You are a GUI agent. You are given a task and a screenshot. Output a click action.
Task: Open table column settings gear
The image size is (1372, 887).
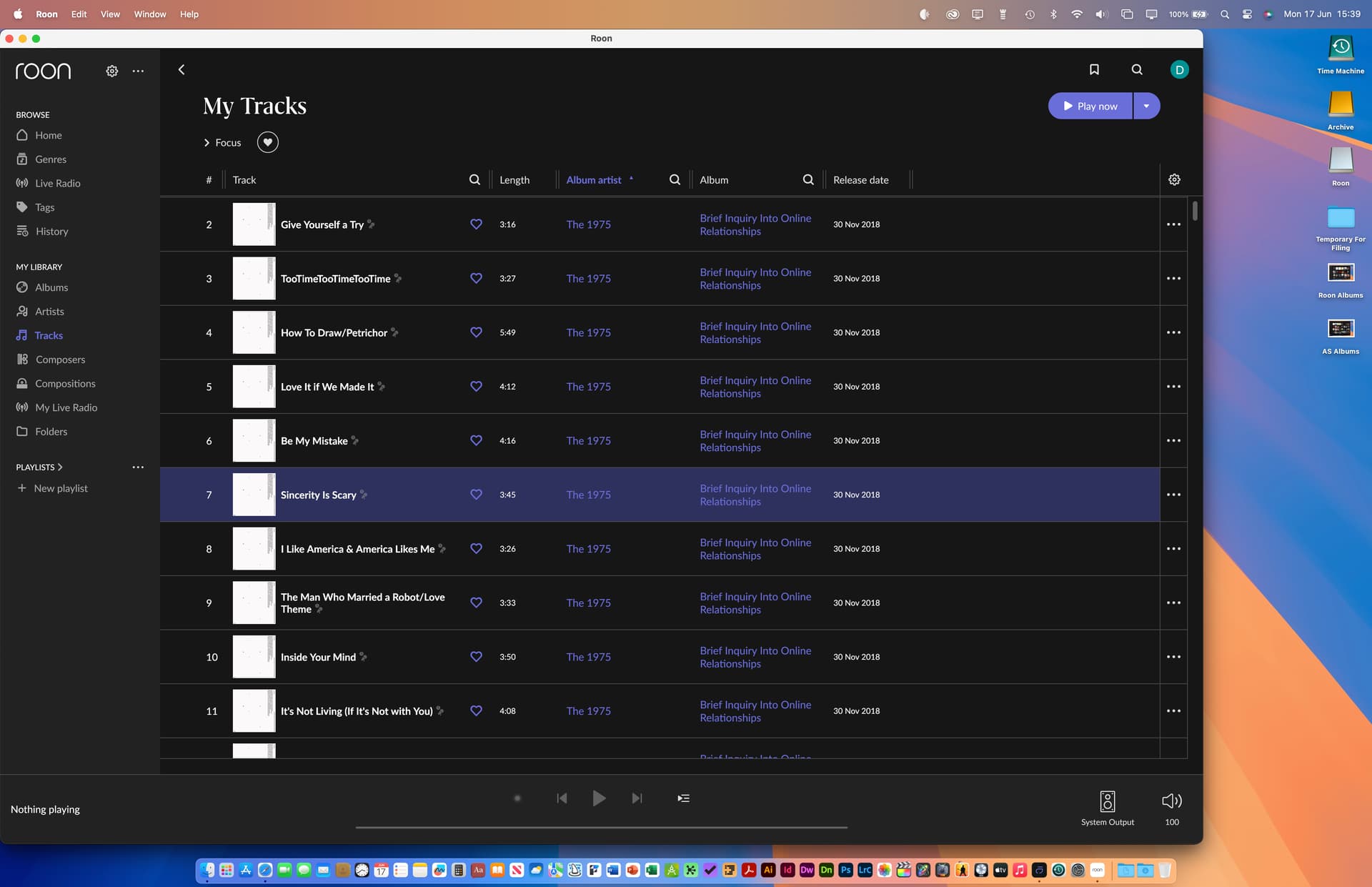pos(1174,179)
